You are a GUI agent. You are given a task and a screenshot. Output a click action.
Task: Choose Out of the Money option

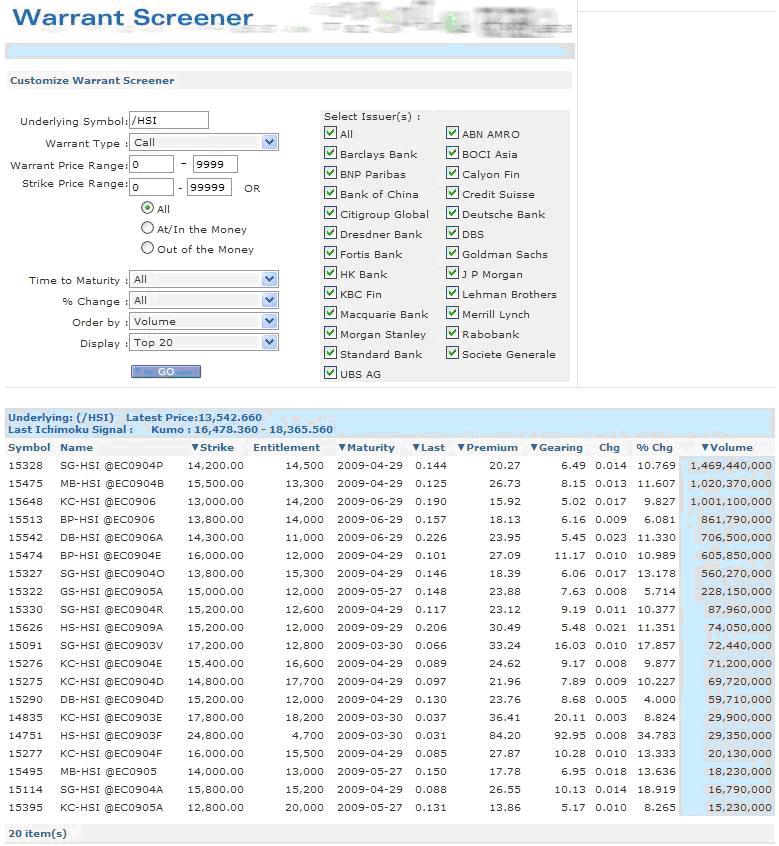(147, 248)
